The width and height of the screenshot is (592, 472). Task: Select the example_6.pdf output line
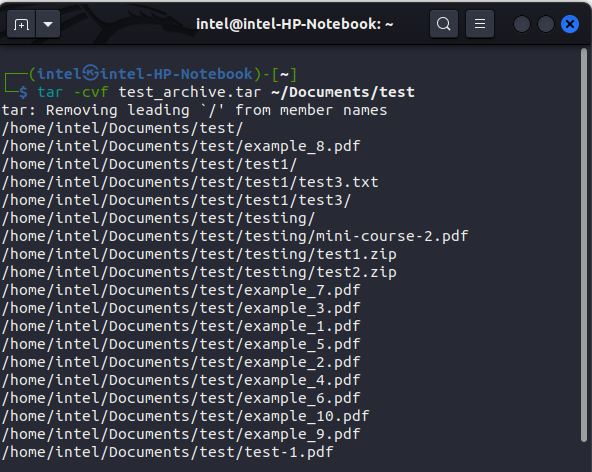[x=181, y=398]
